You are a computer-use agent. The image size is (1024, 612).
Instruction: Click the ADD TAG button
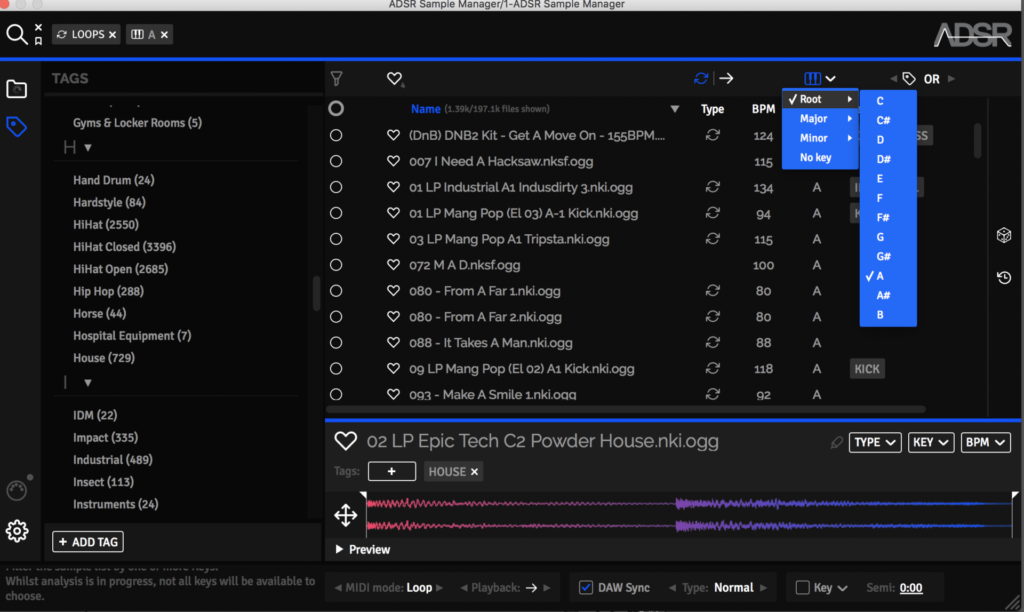tap(88, 542)
